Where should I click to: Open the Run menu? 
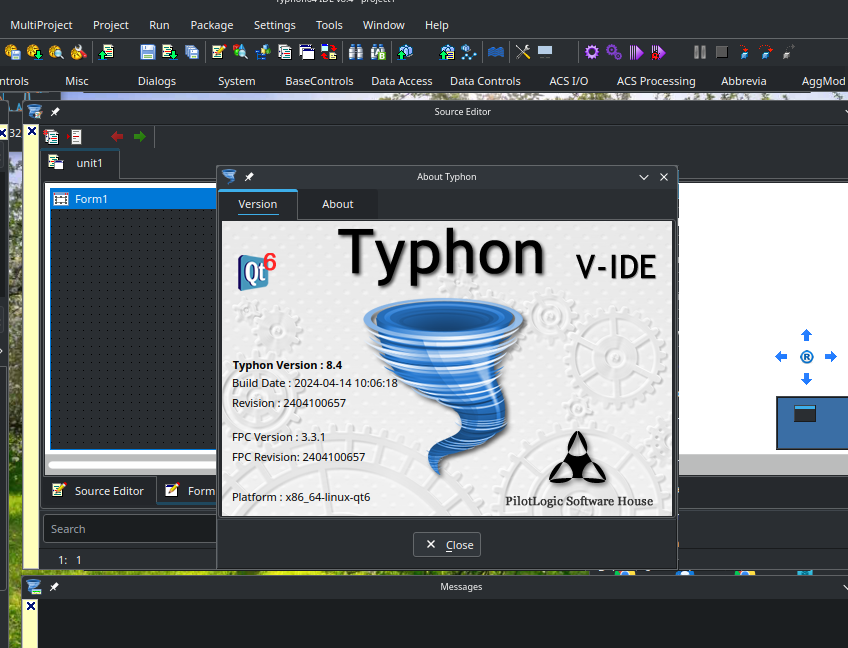[159, 25]
